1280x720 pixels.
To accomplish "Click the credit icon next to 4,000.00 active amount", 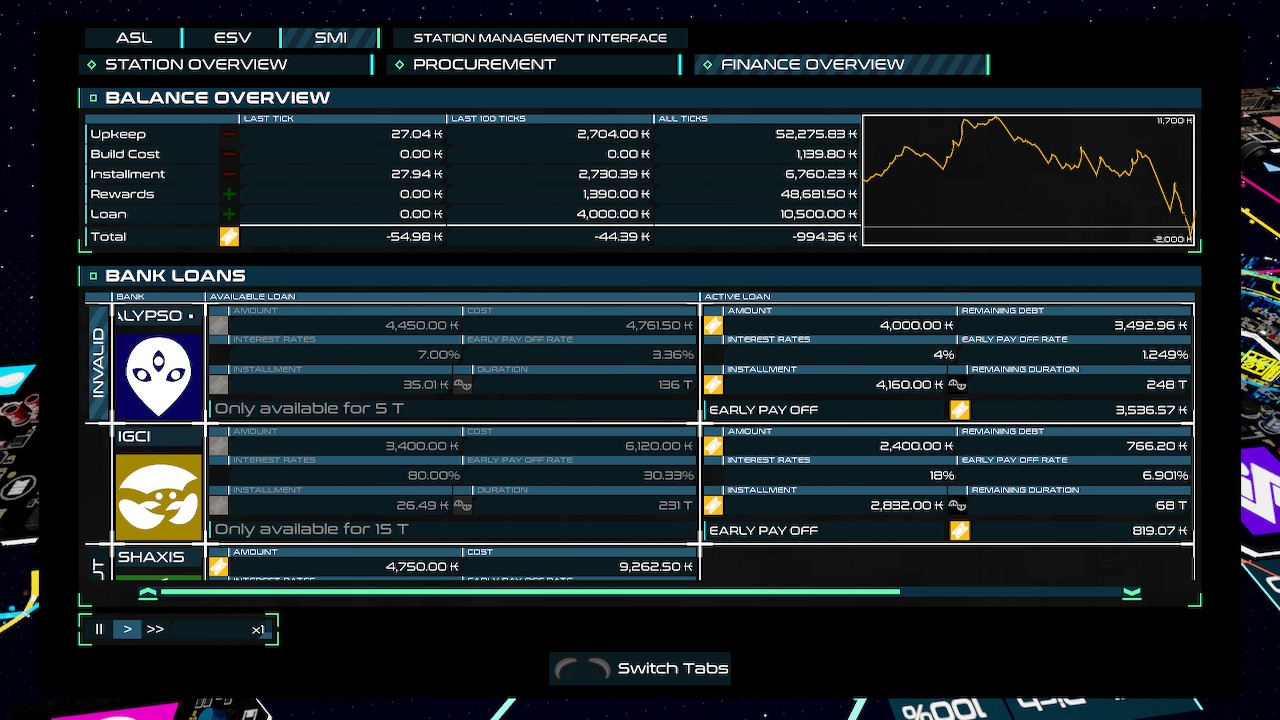I will click(713, 325).
